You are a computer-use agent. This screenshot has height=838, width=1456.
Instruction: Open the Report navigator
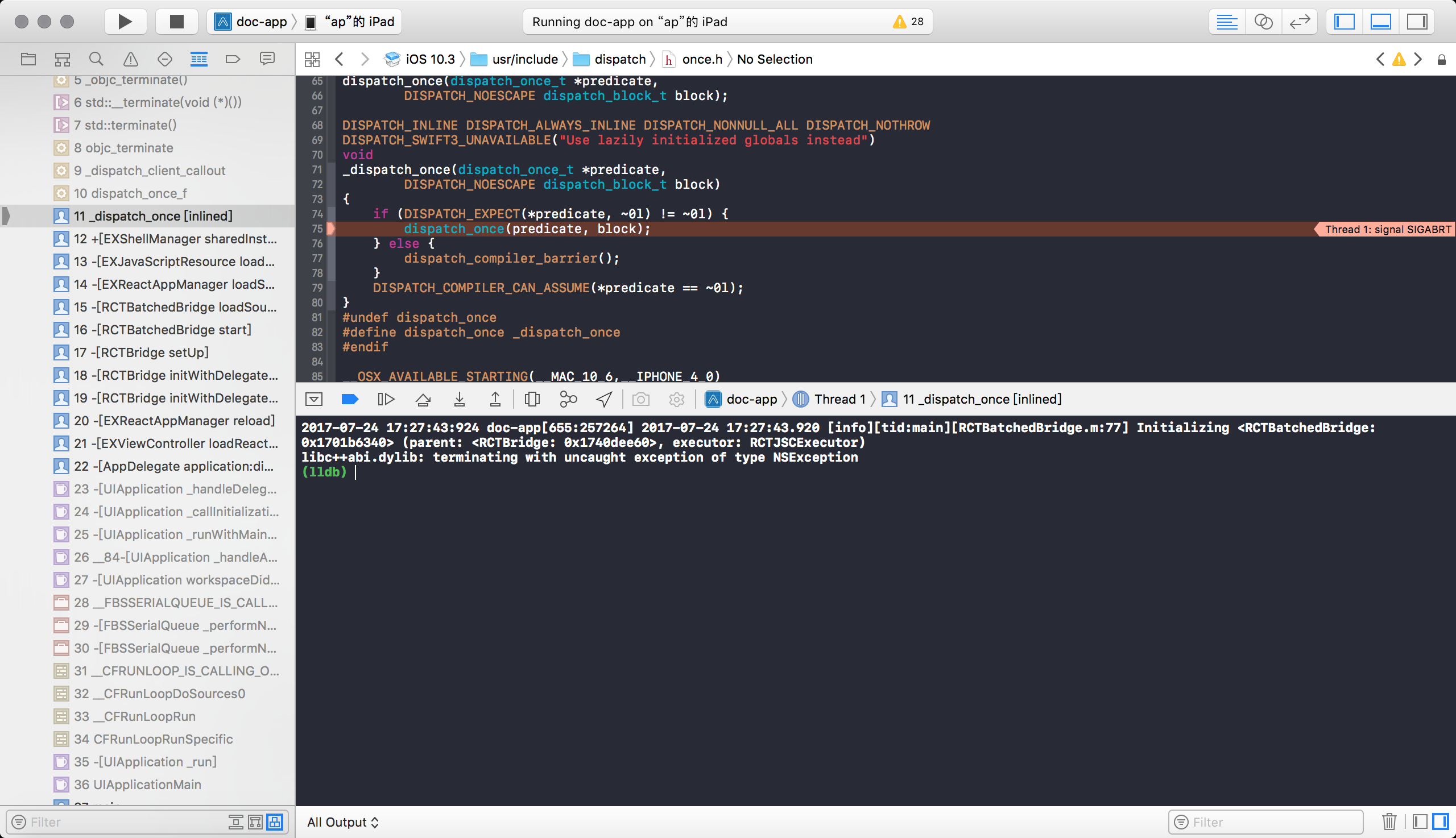(267, 58)
